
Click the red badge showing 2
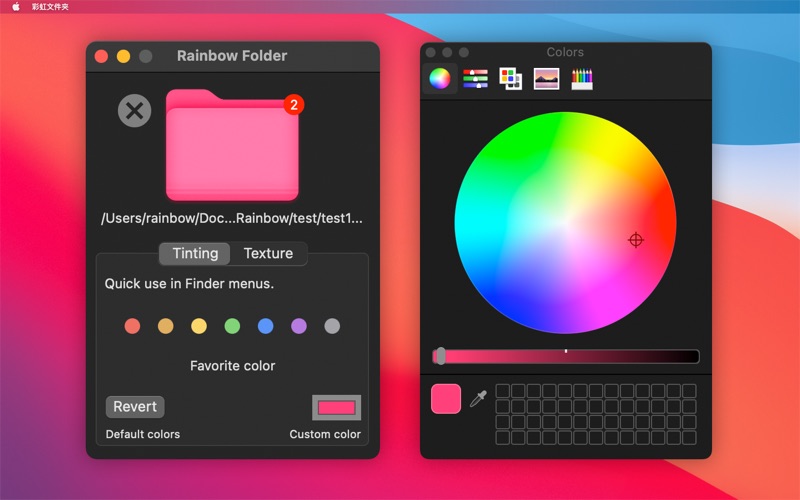(294, 105)
